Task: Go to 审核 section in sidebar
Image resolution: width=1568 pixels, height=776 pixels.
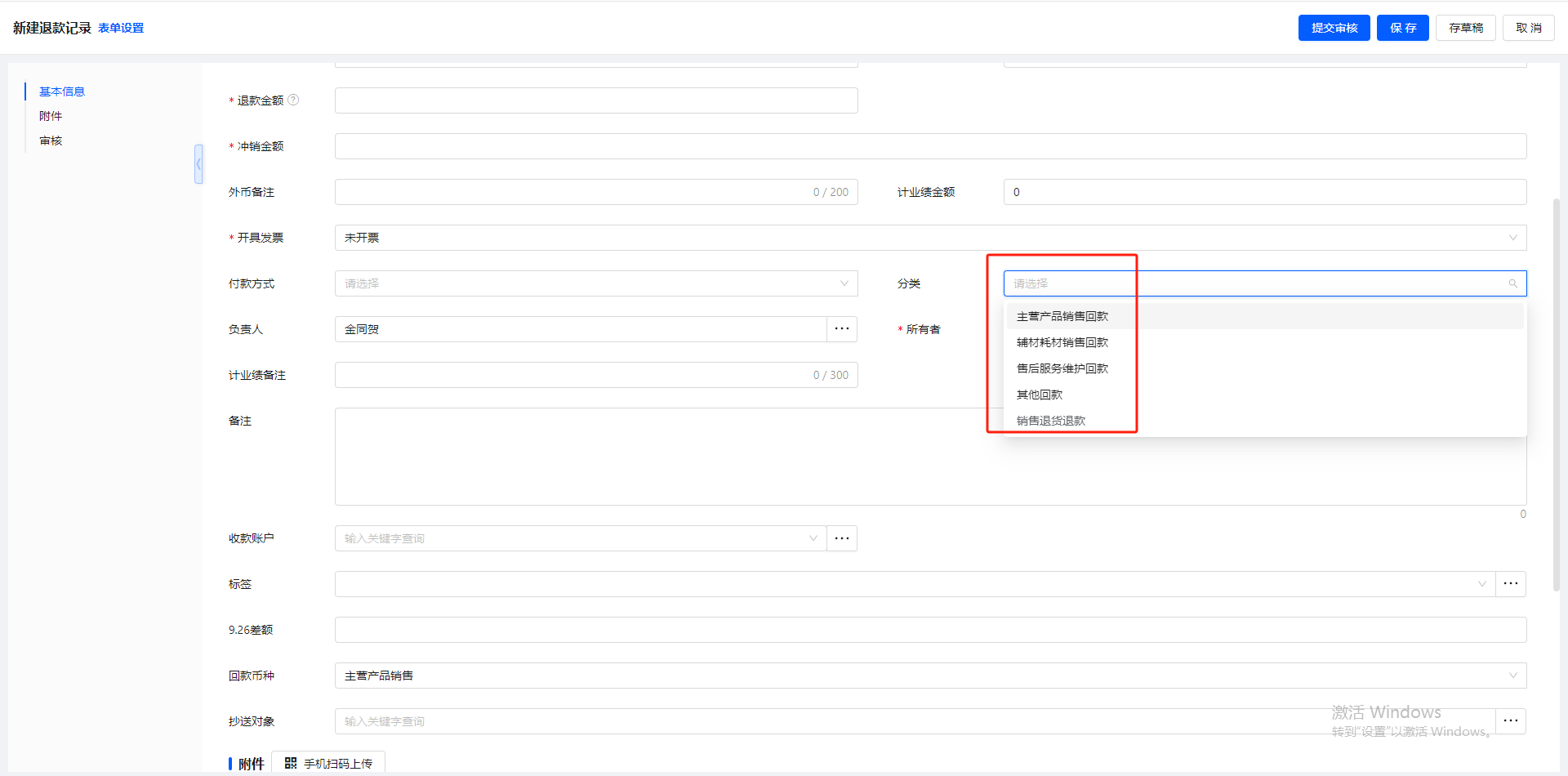Action: pos(51,140)
